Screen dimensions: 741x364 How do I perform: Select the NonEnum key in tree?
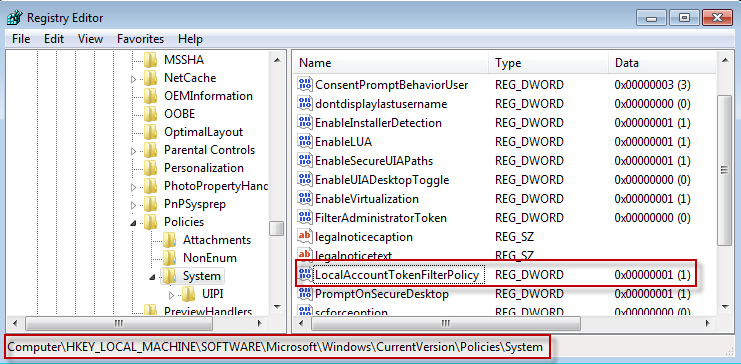tap(210, 258)
